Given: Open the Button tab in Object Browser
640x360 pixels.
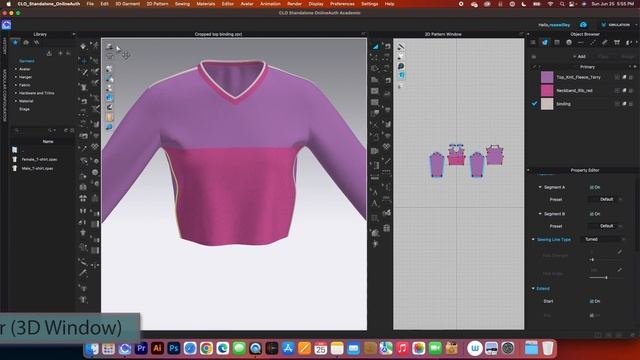Looking at the screenshot, I should point(569,42).
